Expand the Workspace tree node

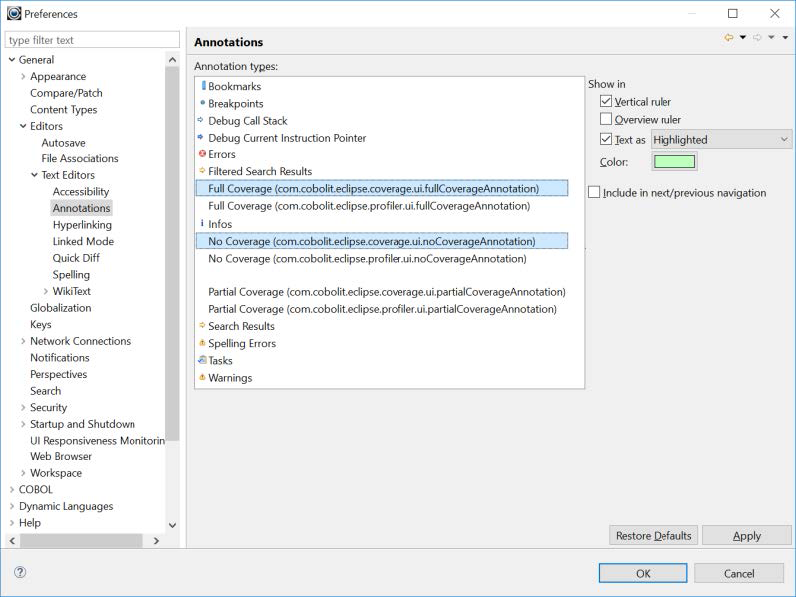coord(23,473)
